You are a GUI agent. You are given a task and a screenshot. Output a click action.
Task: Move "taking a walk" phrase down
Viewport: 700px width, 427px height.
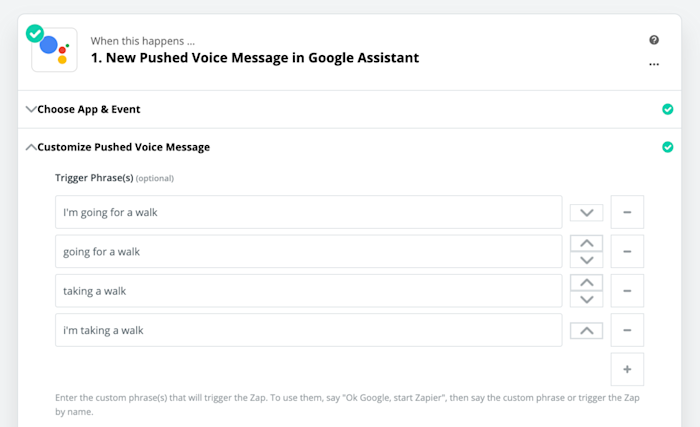pos(587,299)
